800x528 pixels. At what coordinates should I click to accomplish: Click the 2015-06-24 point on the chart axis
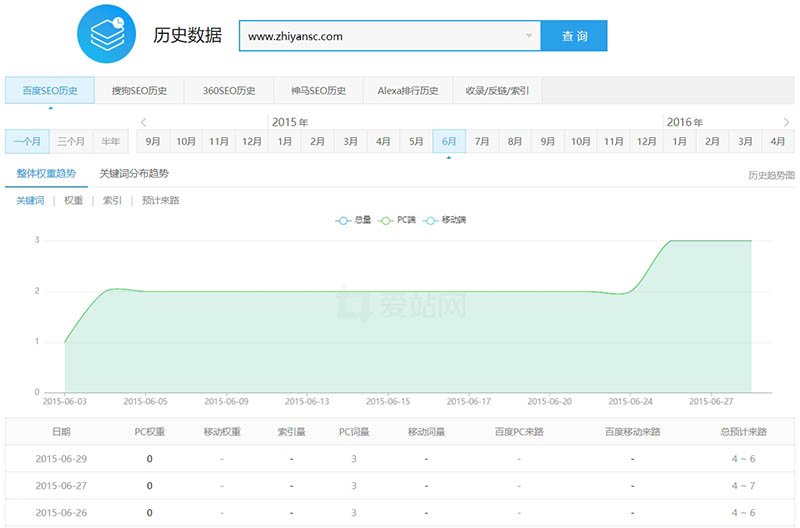pos(630,401)
